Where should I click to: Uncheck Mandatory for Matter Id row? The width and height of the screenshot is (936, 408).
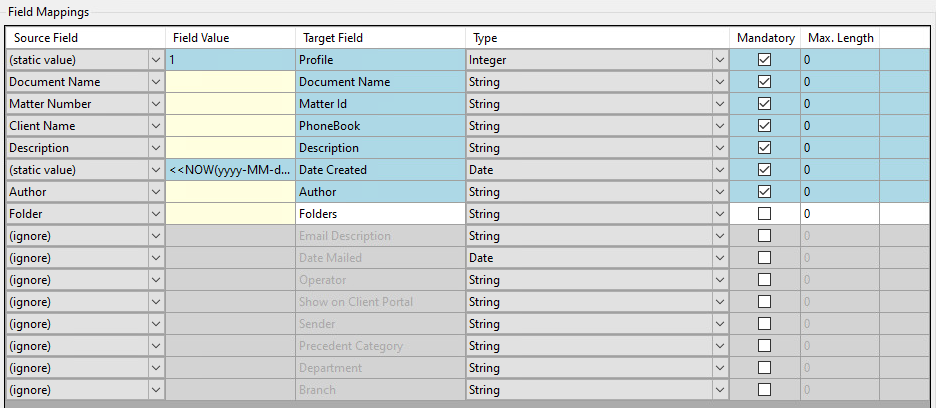(765, 104)
